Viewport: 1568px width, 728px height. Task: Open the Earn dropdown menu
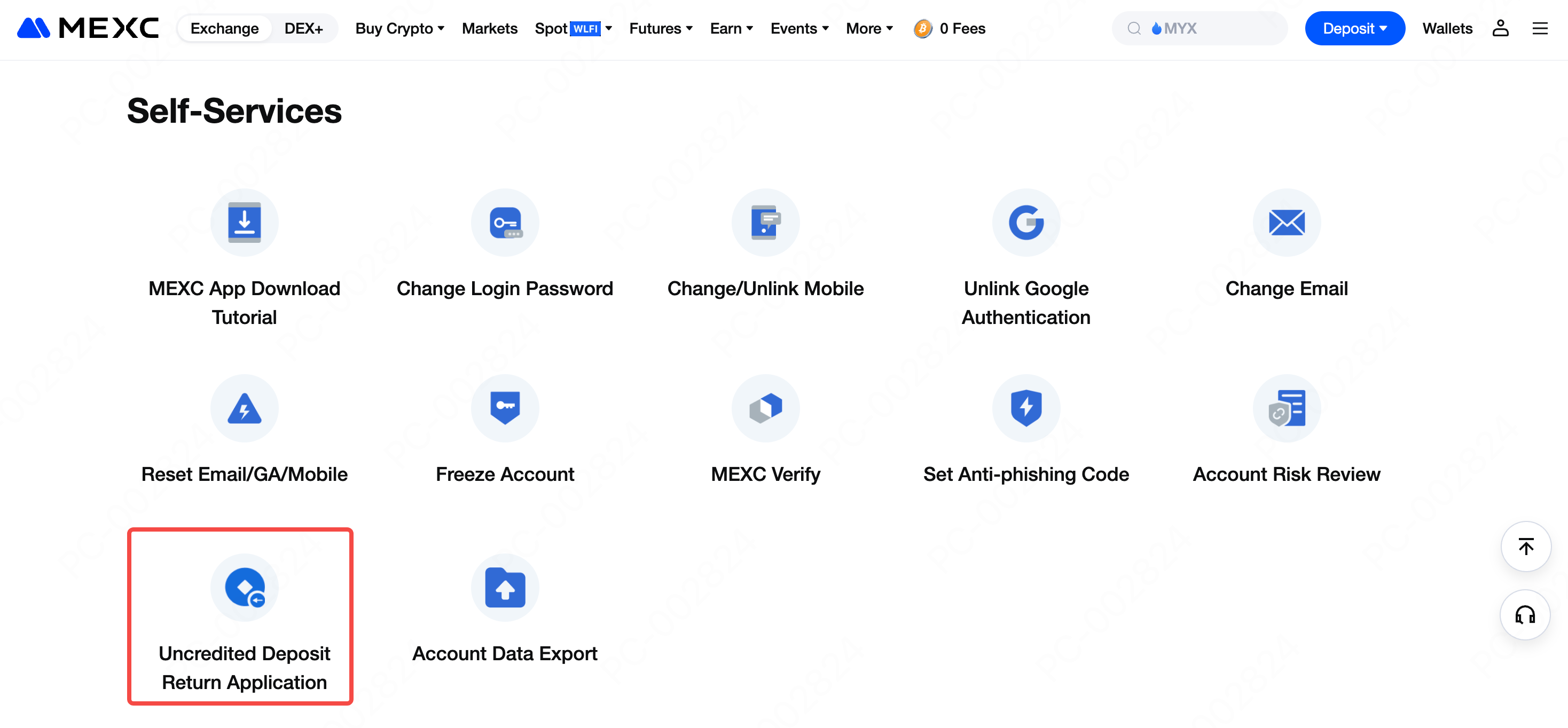[x=731, y=29]
